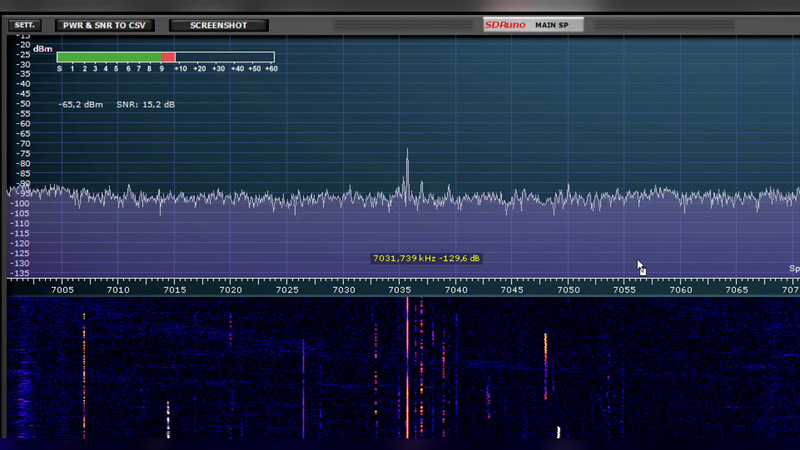Screen dimensions: 800x450
Task: Click the bright orange waterfall trace near 7035 kHz
Action: tap(407, 370)
